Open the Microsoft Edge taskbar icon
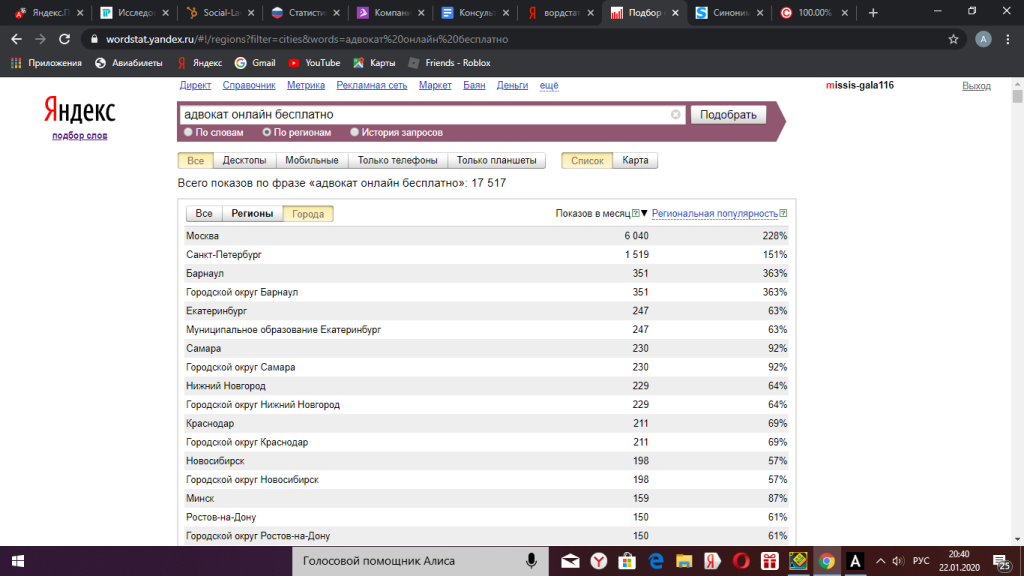The image size is (1024, 576). [656, 561]
